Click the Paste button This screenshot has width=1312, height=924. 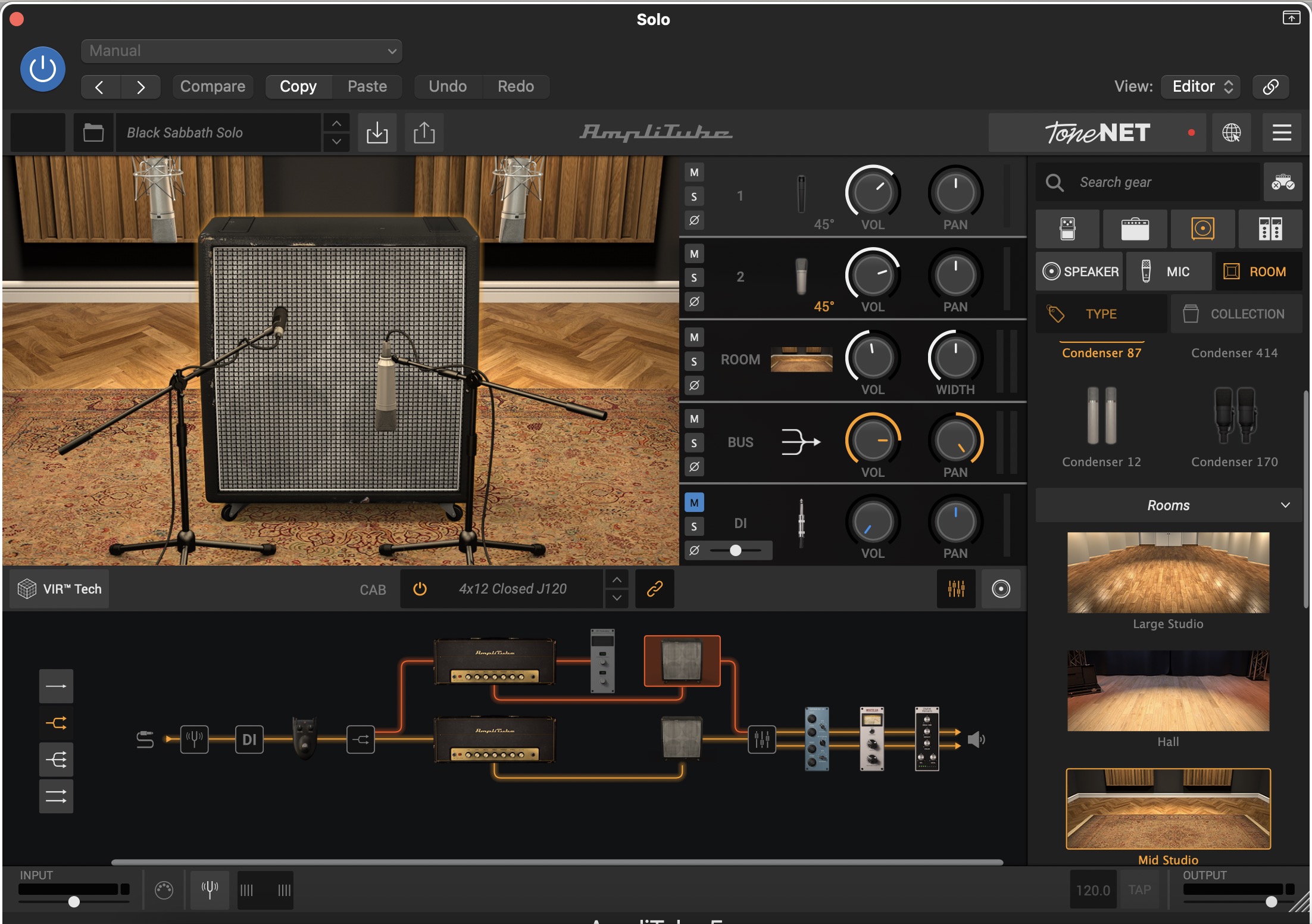pos(367,87)
